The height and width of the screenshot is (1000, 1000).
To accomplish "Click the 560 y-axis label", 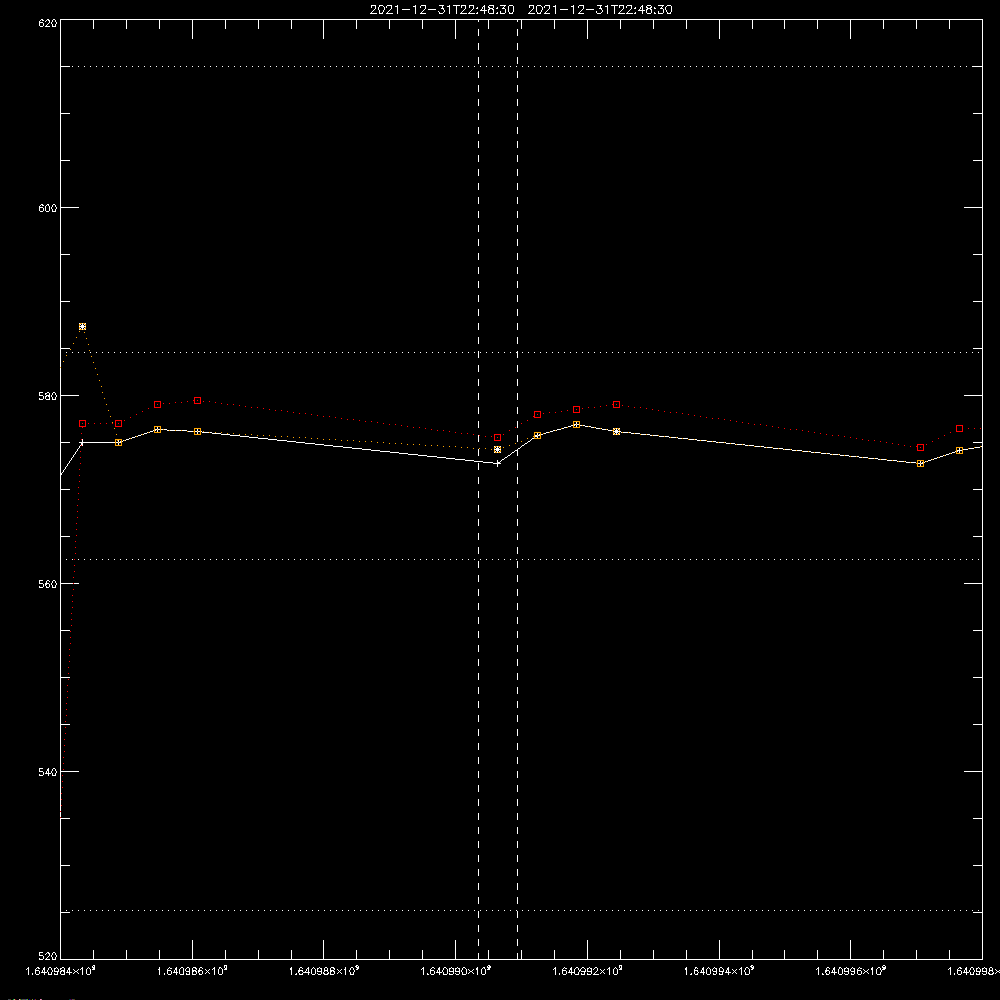I will (x=48, y=584).
